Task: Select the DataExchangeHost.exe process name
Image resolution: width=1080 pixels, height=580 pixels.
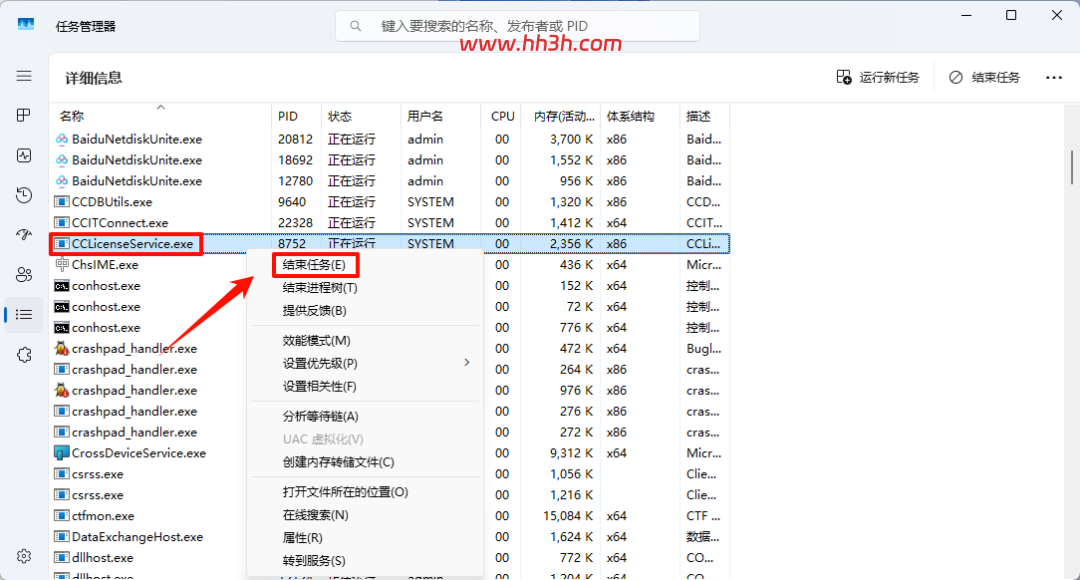Action: 137,537
